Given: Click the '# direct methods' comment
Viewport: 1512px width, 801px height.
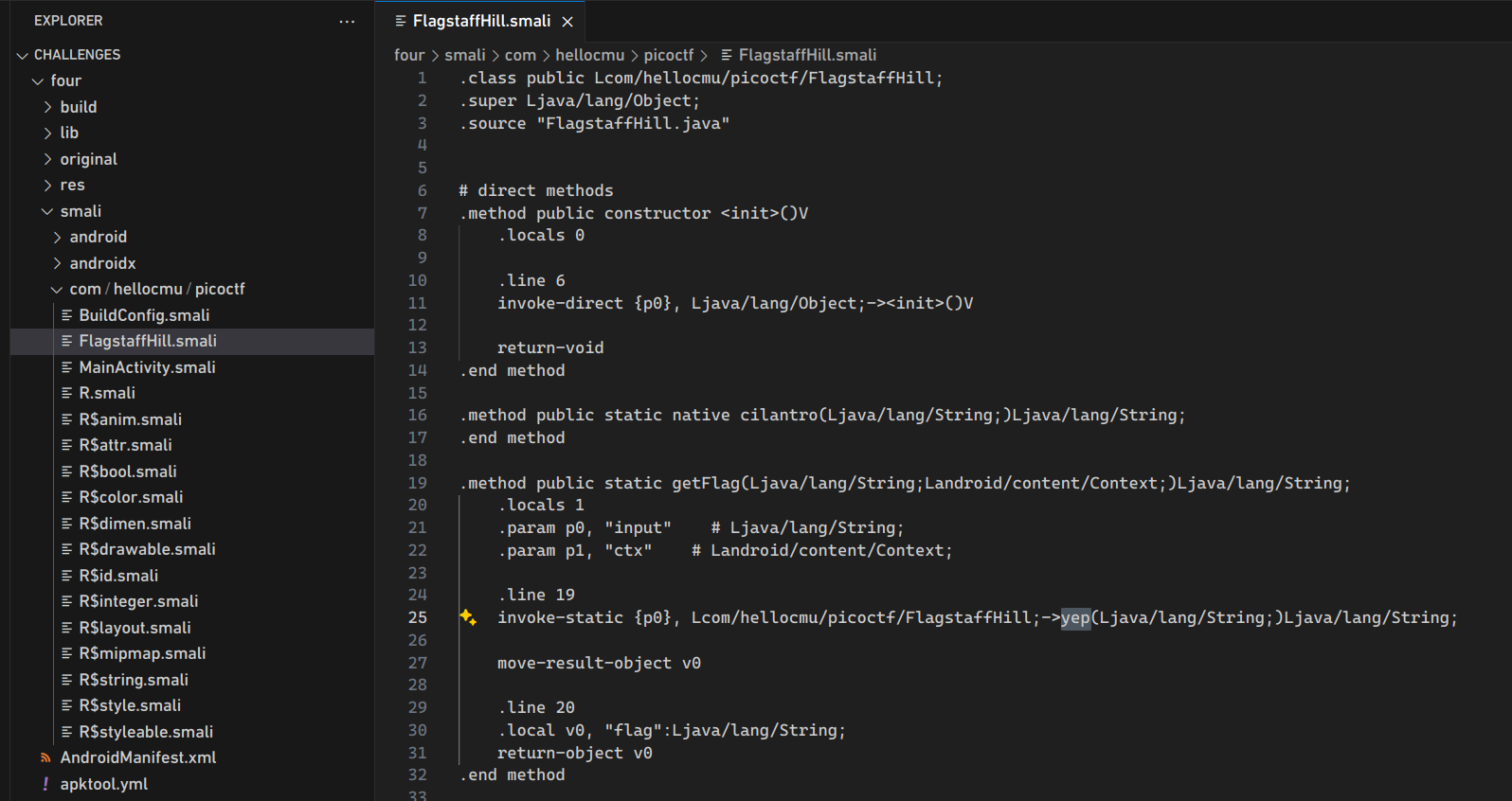Looking at the screenshot, I should point(536,190).
